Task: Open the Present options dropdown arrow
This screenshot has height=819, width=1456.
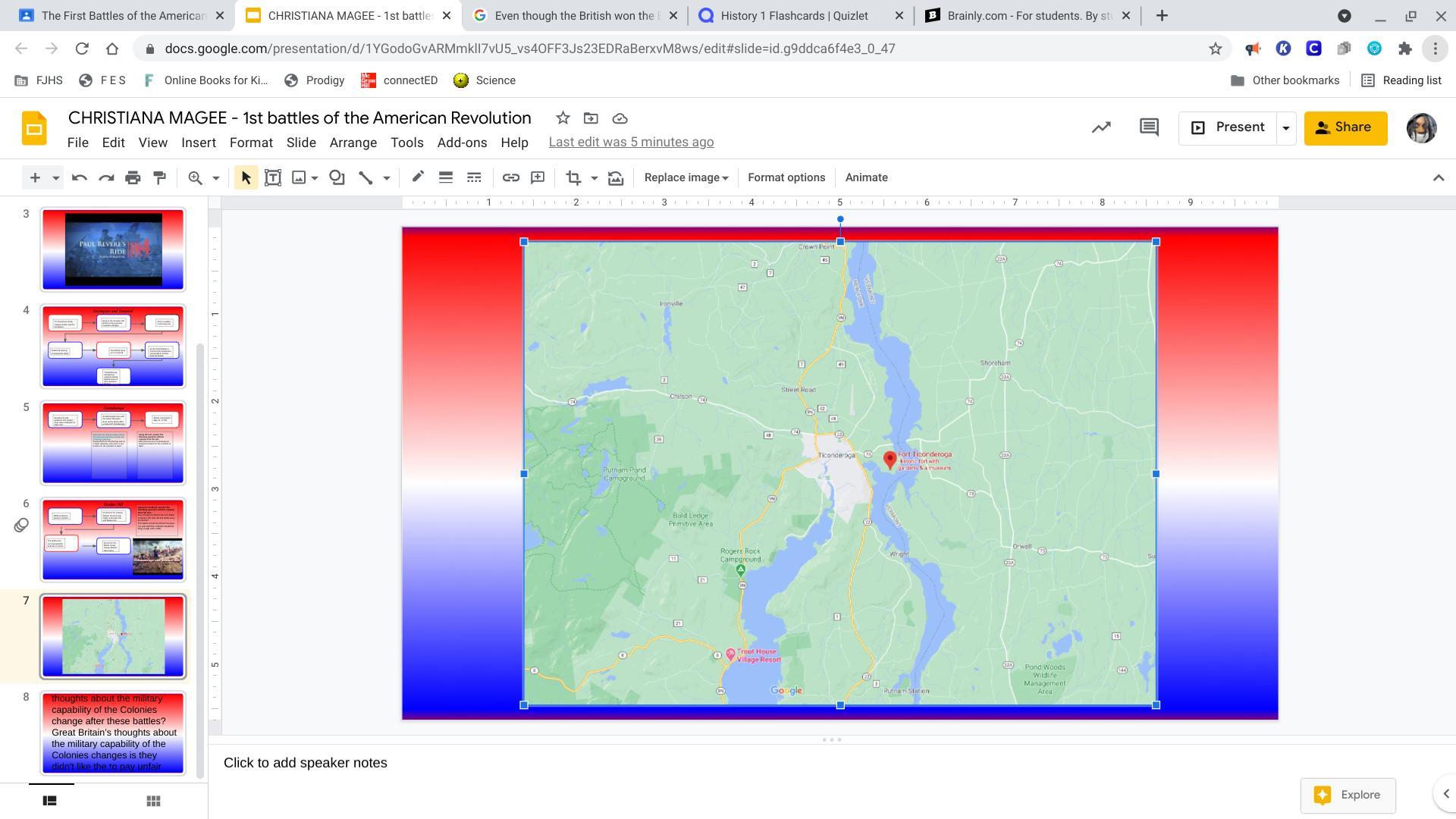Action: 1286,128
